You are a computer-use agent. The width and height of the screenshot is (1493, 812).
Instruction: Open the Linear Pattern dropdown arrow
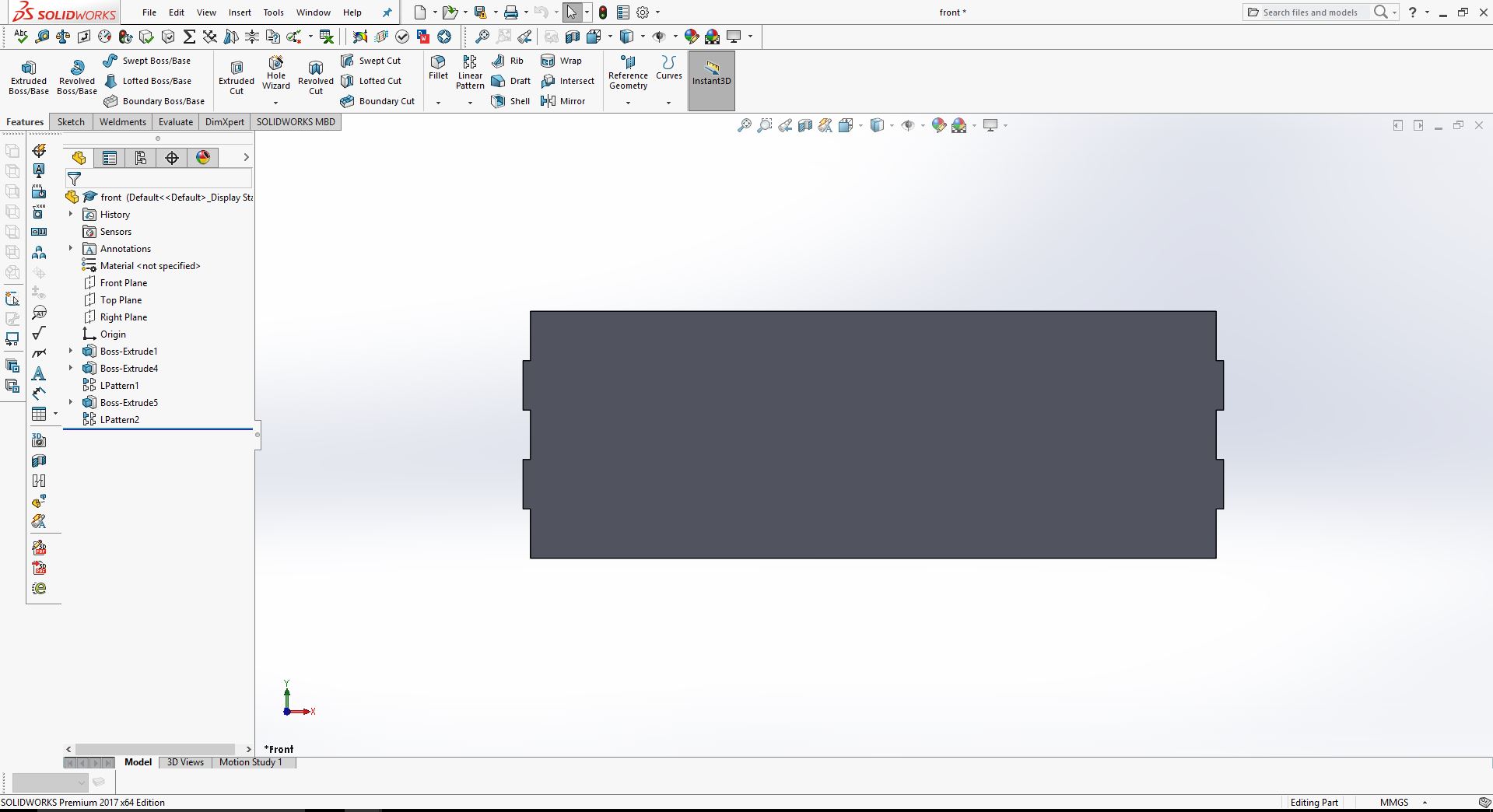coord(470,103)
